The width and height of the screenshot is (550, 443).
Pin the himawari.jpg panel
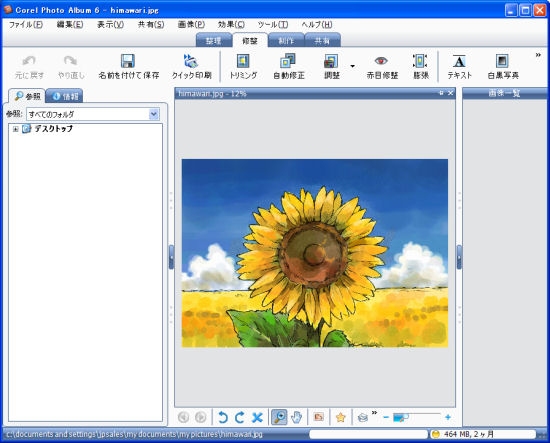[x=441, y=93]
